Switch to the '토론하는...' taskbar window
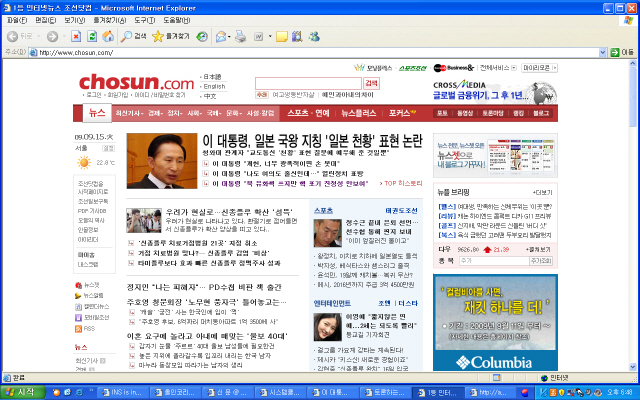Image resolution: width=640 pixels, height=400 pixels. 386,392
